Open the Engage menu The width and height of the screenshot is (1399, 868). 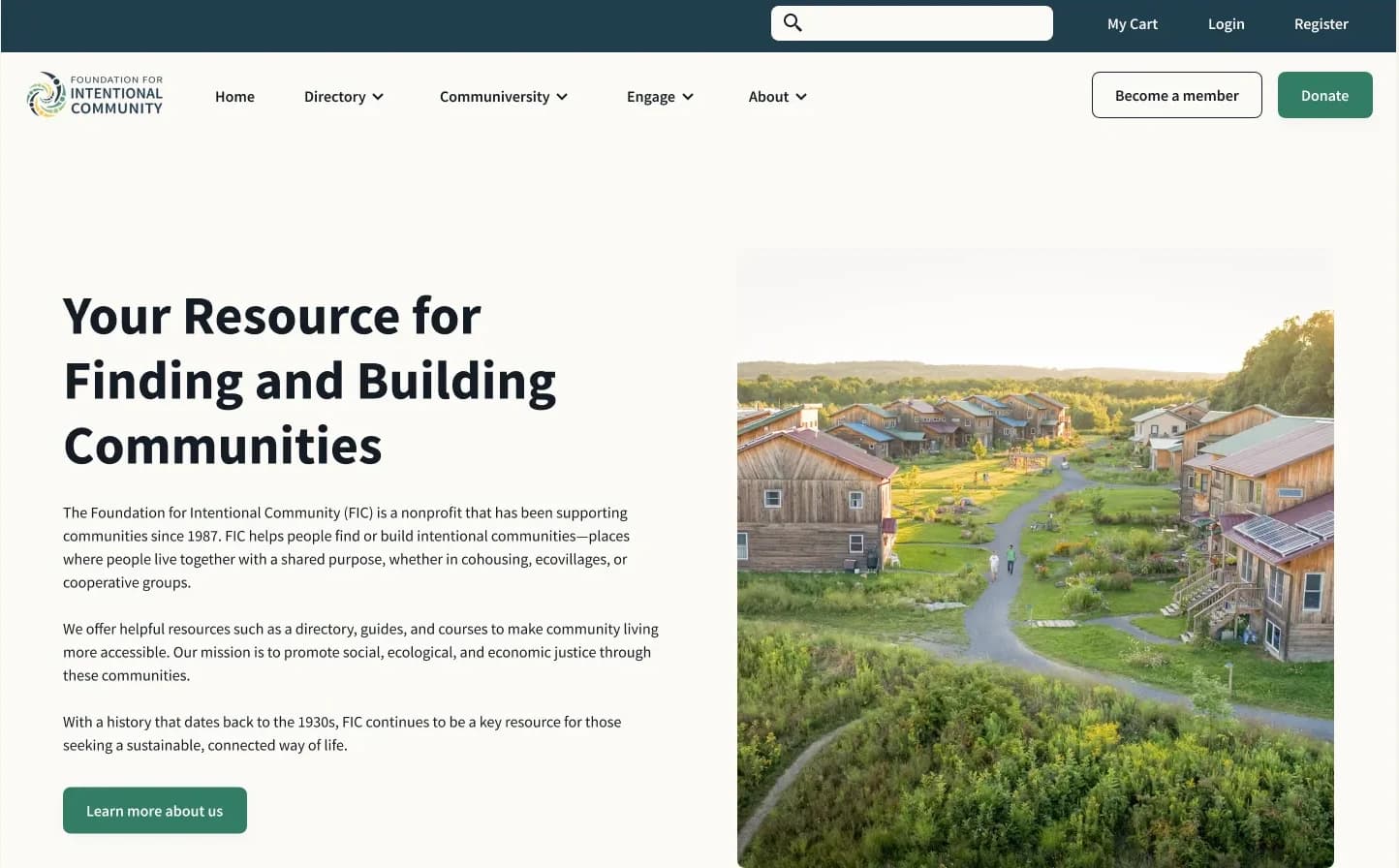pos(650,97)
